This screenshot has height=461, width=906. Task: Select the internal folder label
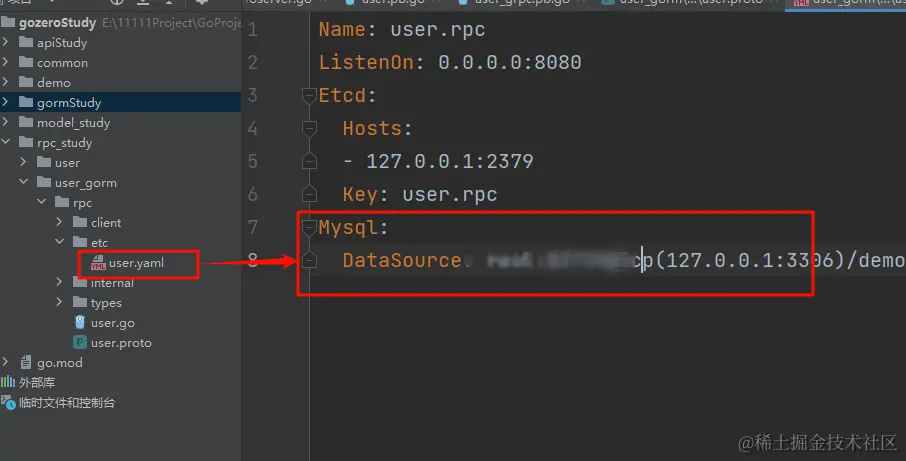tap(112, 283)
